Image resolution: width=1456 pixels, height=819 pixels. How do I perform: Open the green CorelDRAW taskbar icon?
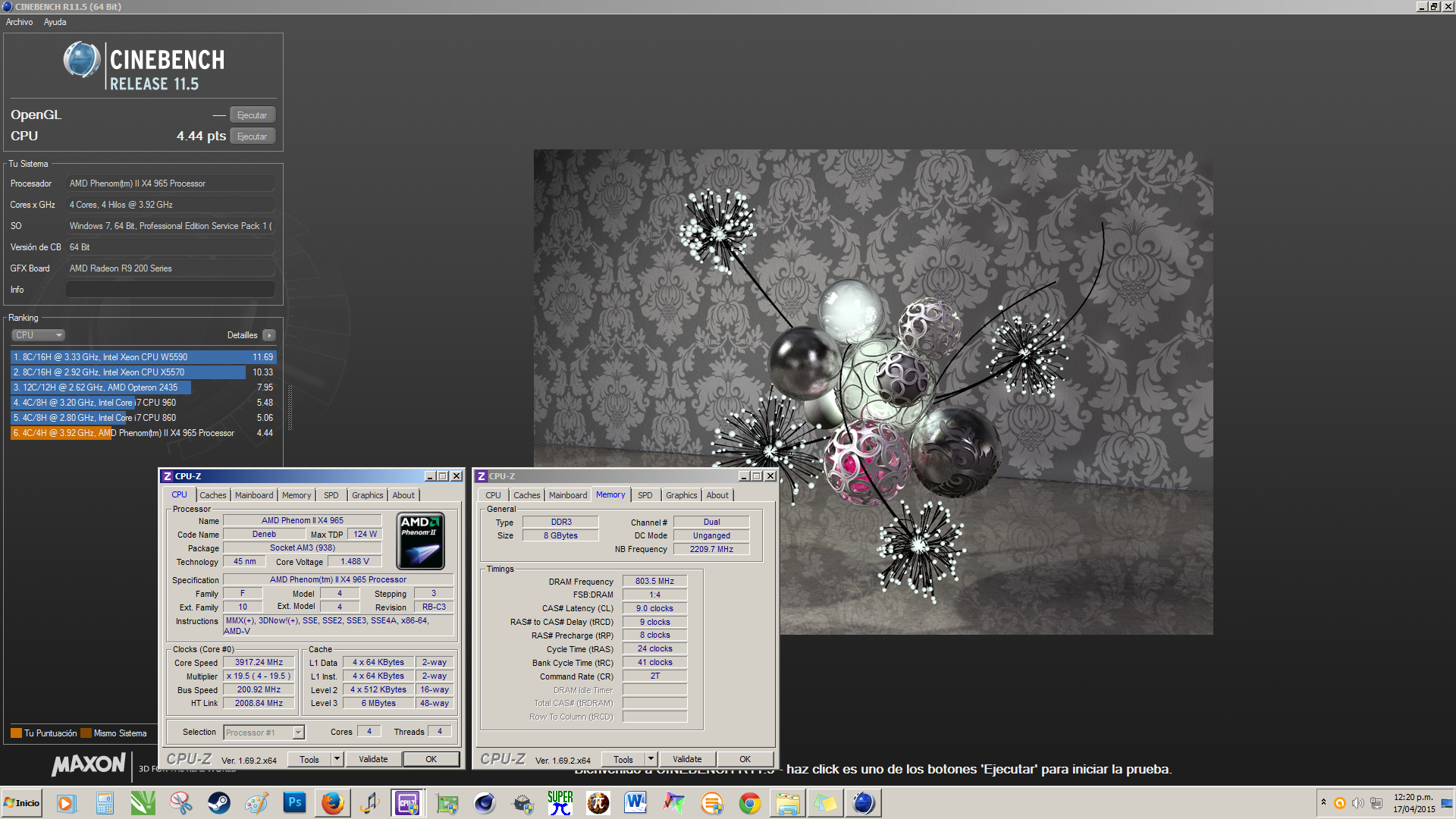pyautogui.click(x=143, y=803)
